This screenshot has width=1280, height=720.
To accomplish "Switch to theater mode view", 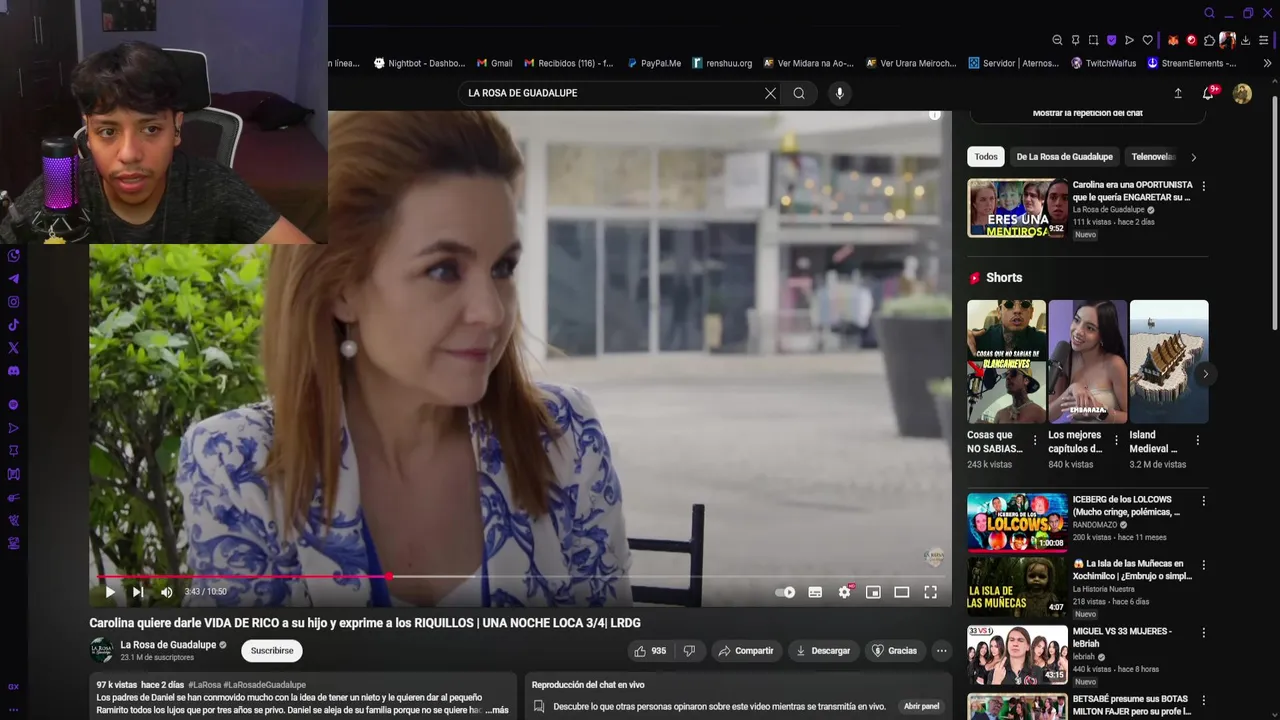I will (901, 592).
